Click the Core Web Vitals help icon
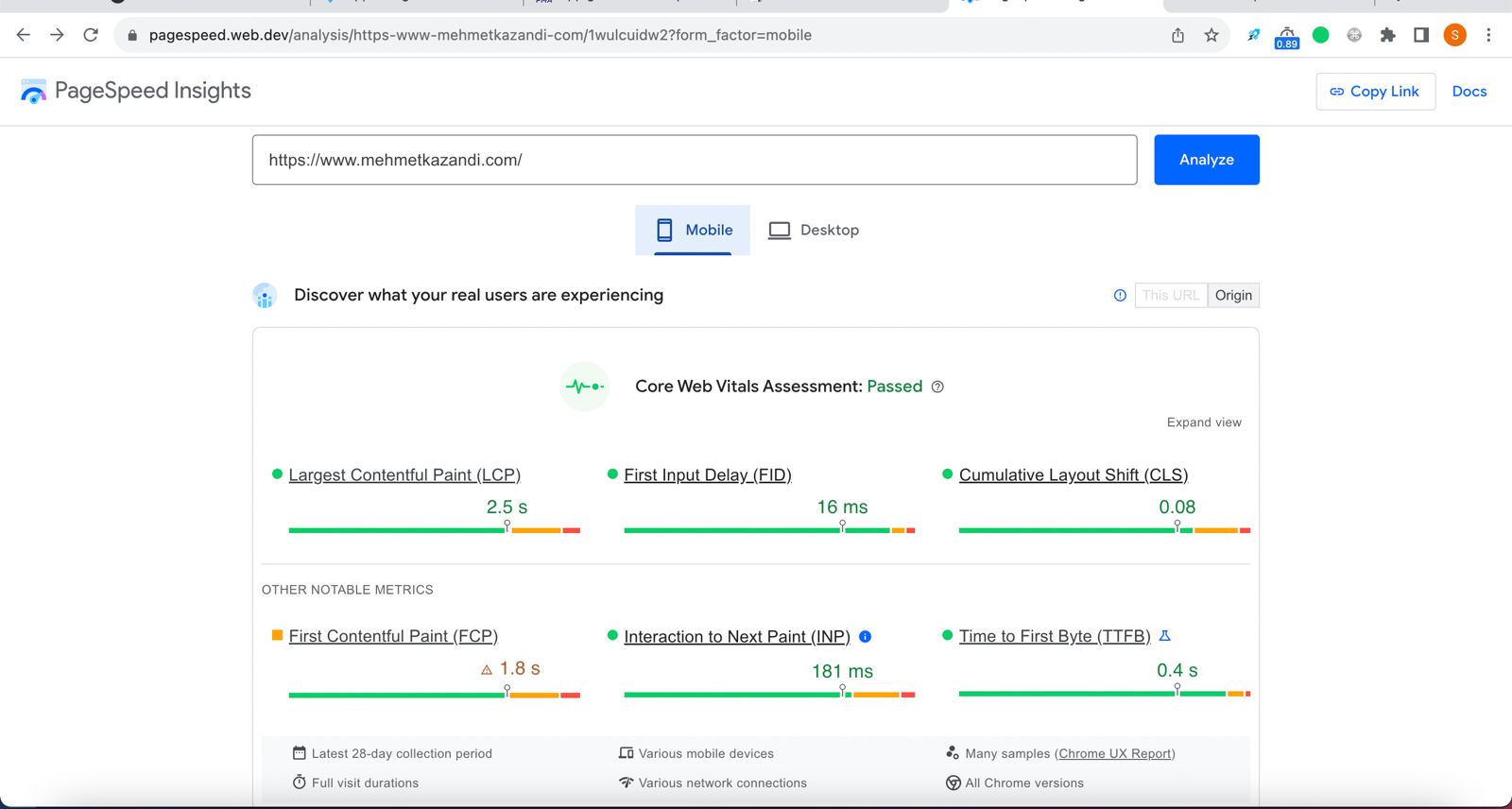Screen dimensions: 1512x809 pos(937,387)
